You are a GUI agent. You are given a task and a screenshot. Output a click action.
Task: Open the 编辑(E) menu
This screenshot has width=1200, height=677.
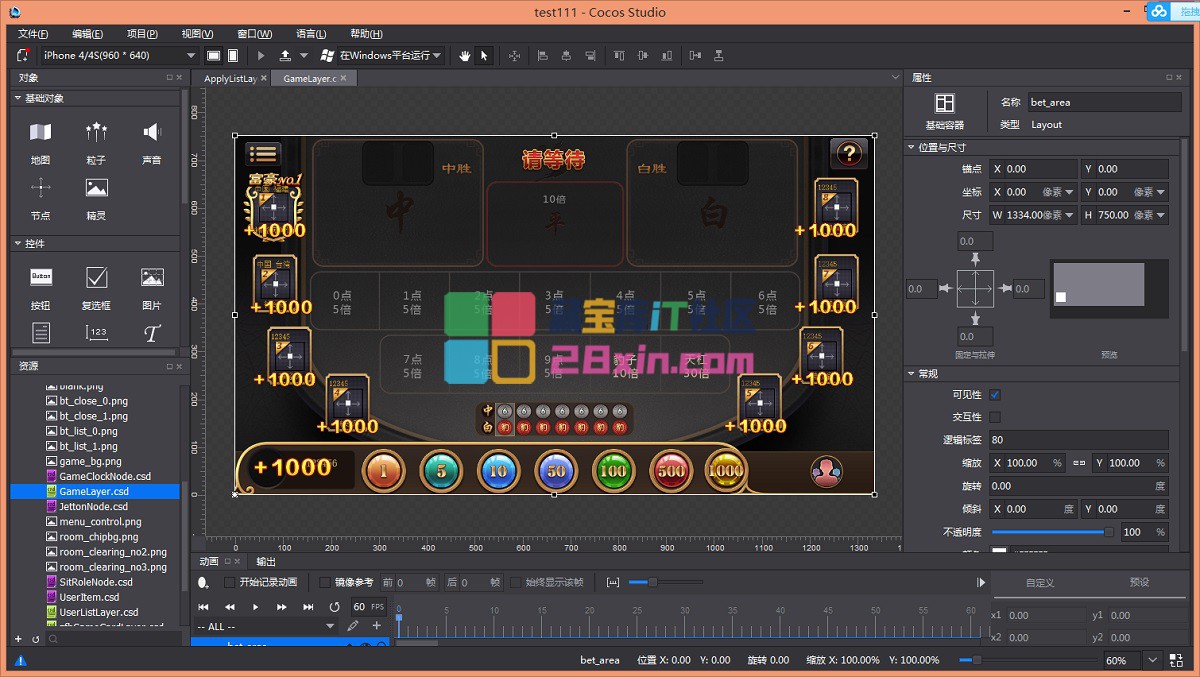point(88,34)
